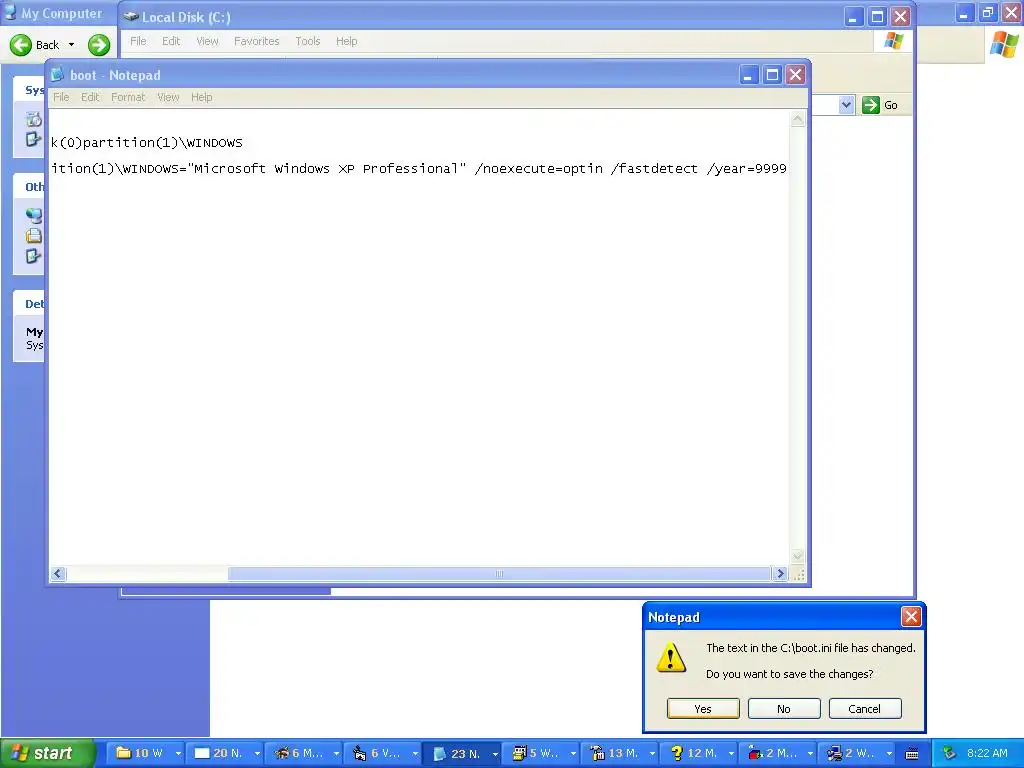Screen dimensions: 1024x768
Task: Close the Local Disk (C:) window
Action: (901, 16)
